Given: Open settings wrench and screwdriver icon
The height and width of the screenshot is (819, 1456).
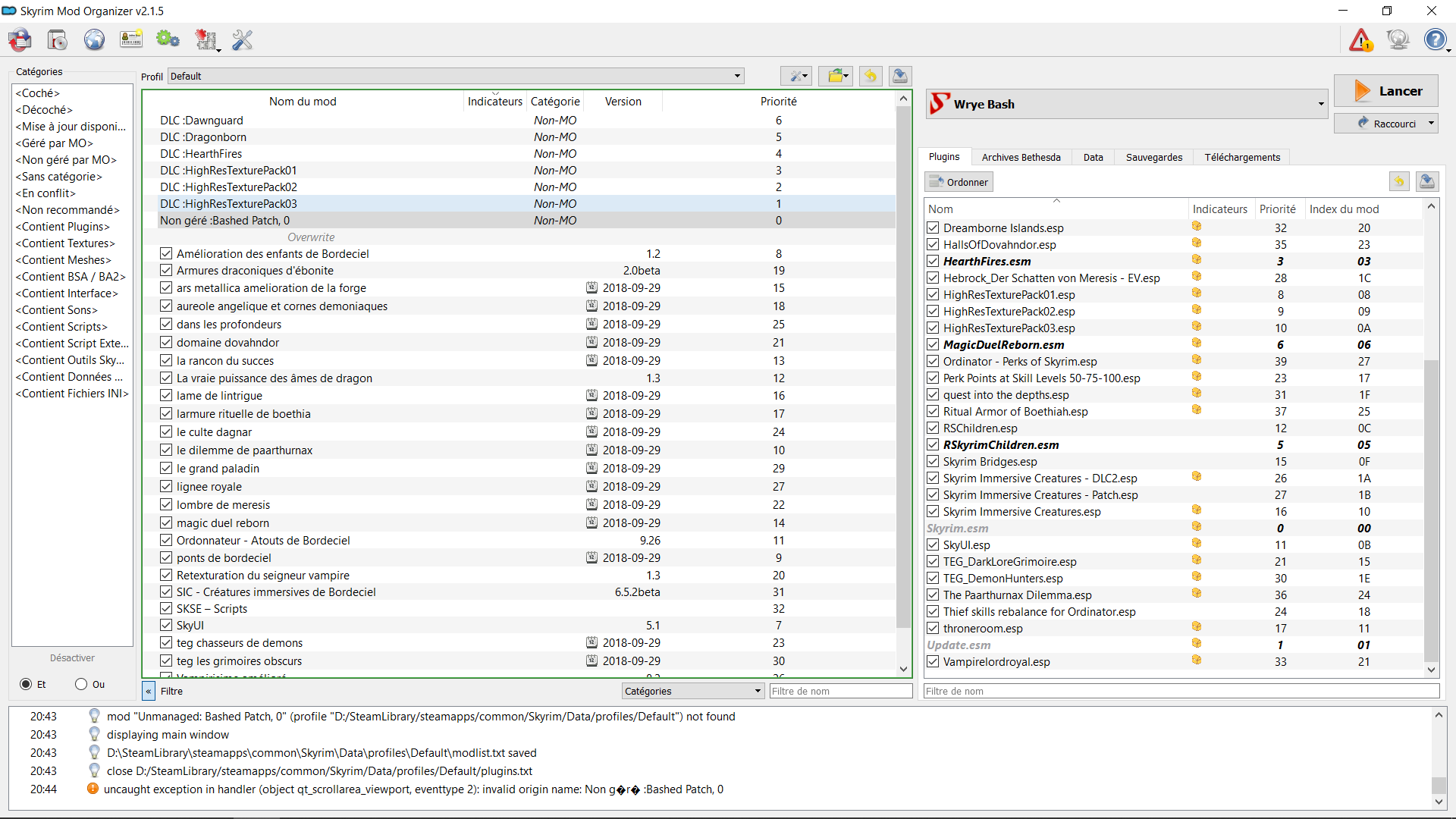Looking at the screenshot, I should [242, 39].
